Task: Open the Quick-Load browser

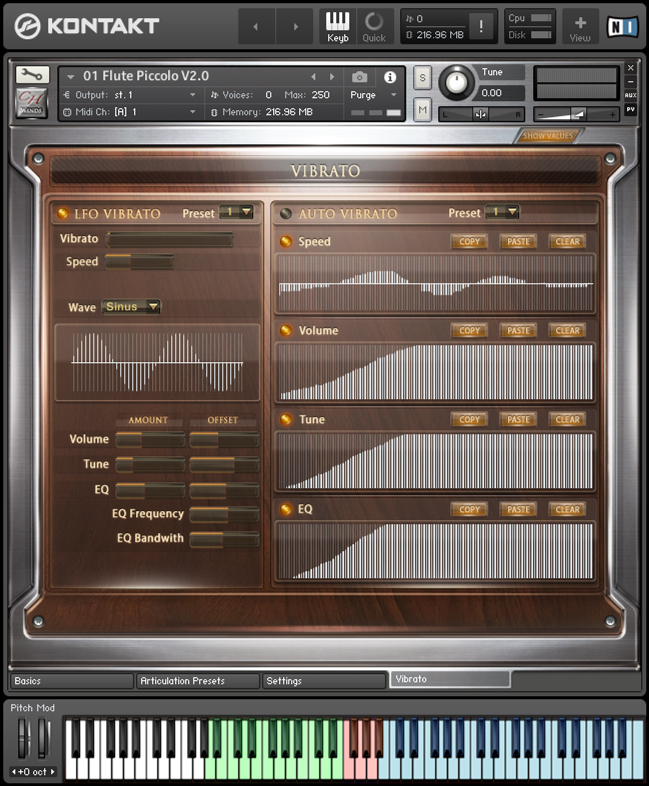Action: pyautogui.click(x=374, y=27)
